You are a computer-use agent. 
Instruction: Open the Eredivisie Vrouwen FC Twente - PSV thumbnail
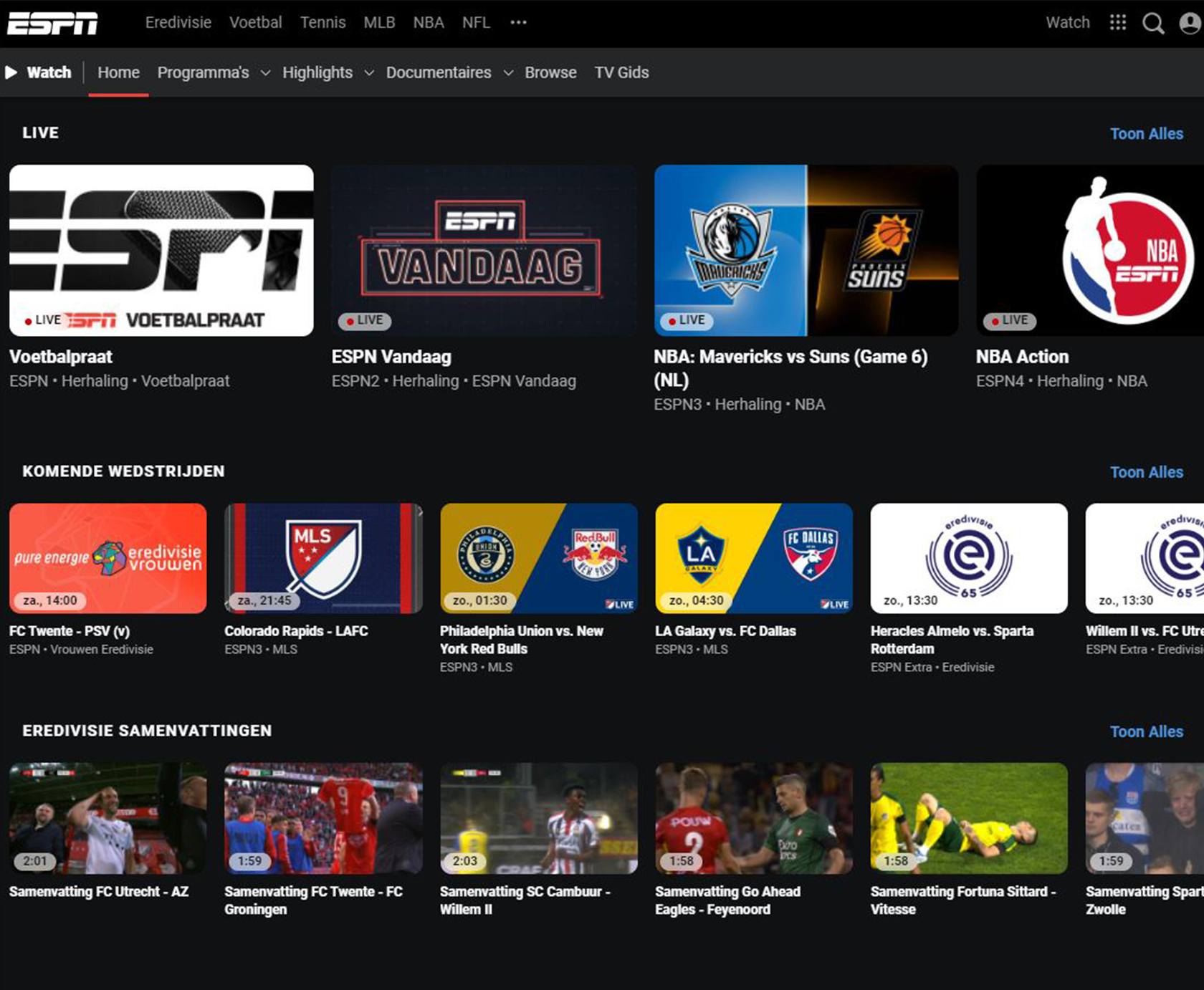pyautogui.click(x=108, y=558)
